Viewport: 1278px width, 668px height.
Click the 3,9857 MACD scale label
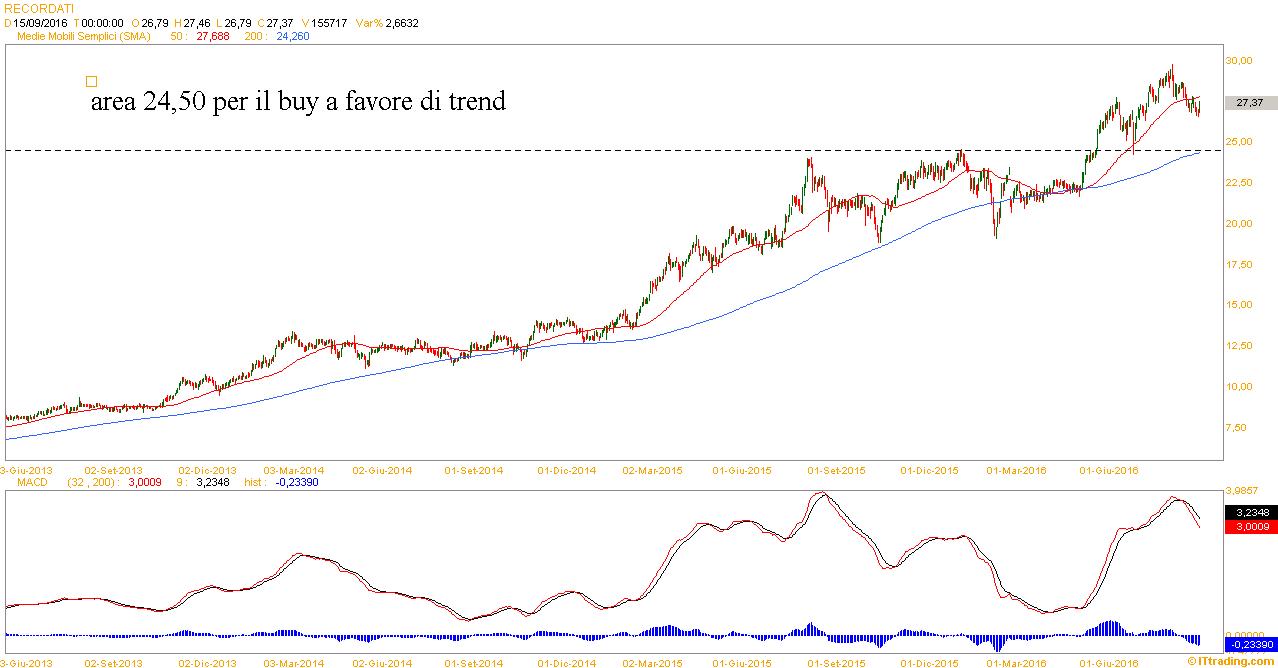(x=1240, y=491)
